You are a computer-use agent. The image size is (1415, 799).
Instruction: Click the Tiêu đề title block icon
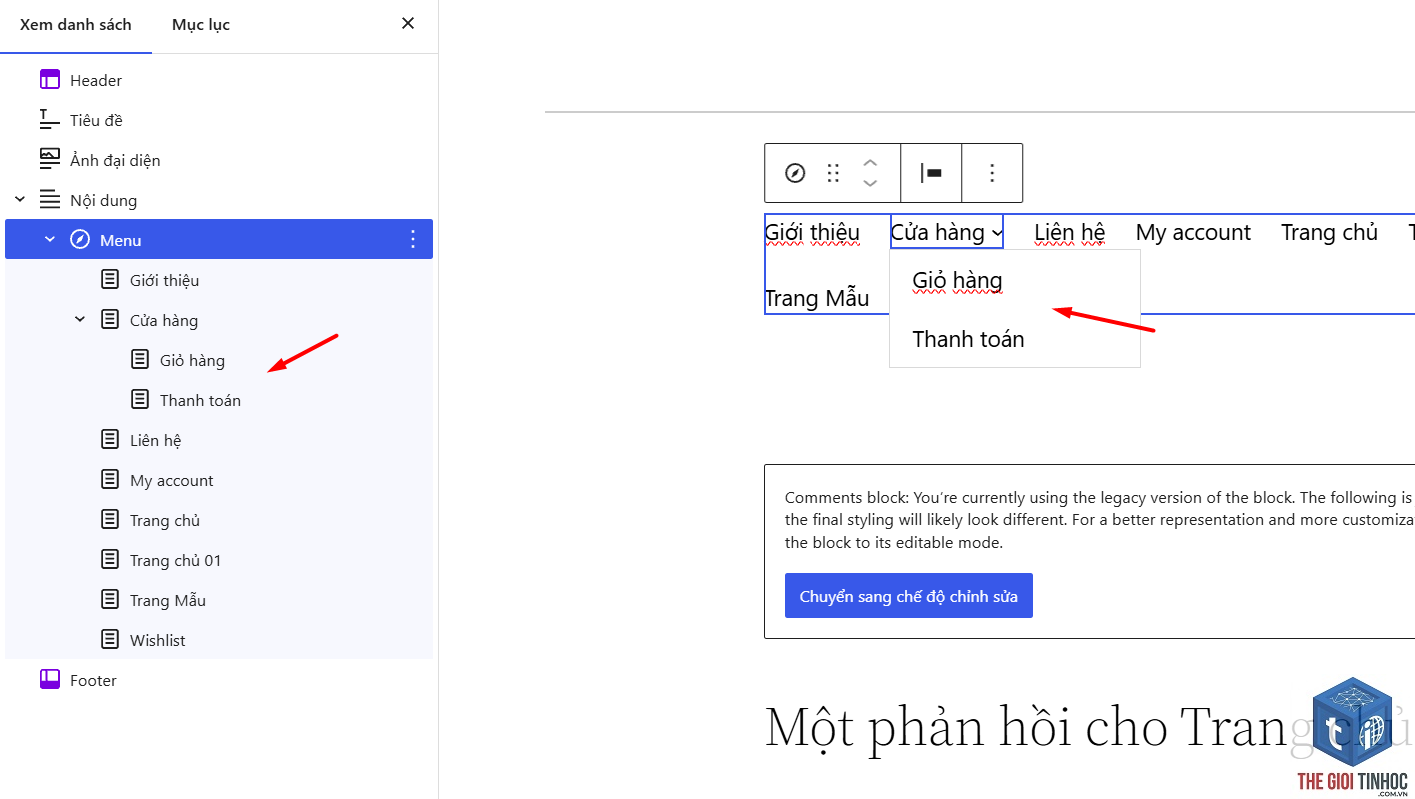50,120
